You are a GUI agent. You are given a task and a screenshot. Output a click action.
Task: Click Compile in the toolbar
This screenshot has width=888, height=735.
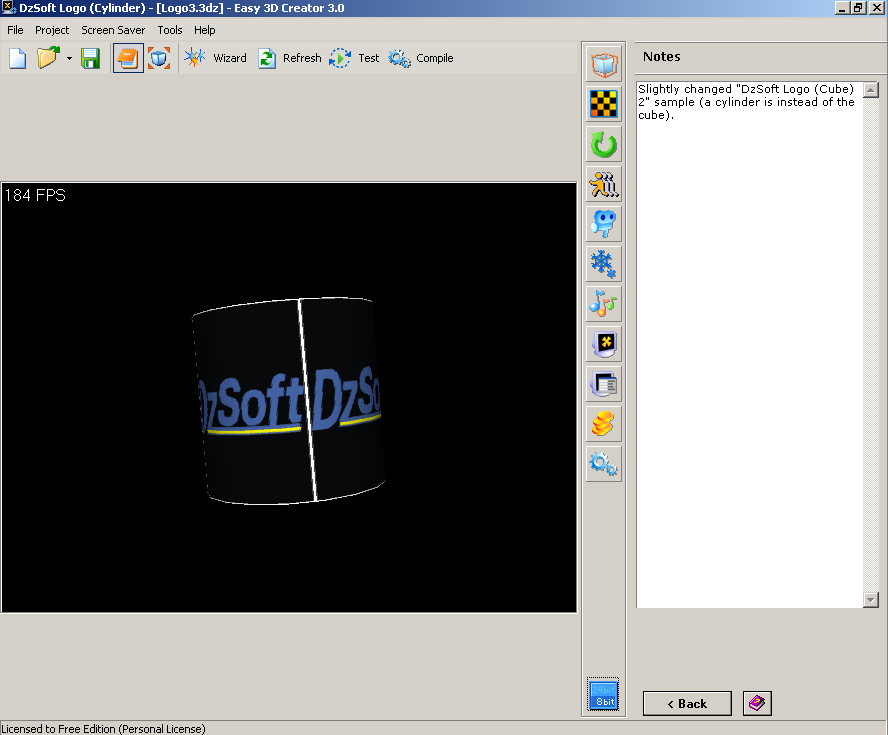(421, 58)
